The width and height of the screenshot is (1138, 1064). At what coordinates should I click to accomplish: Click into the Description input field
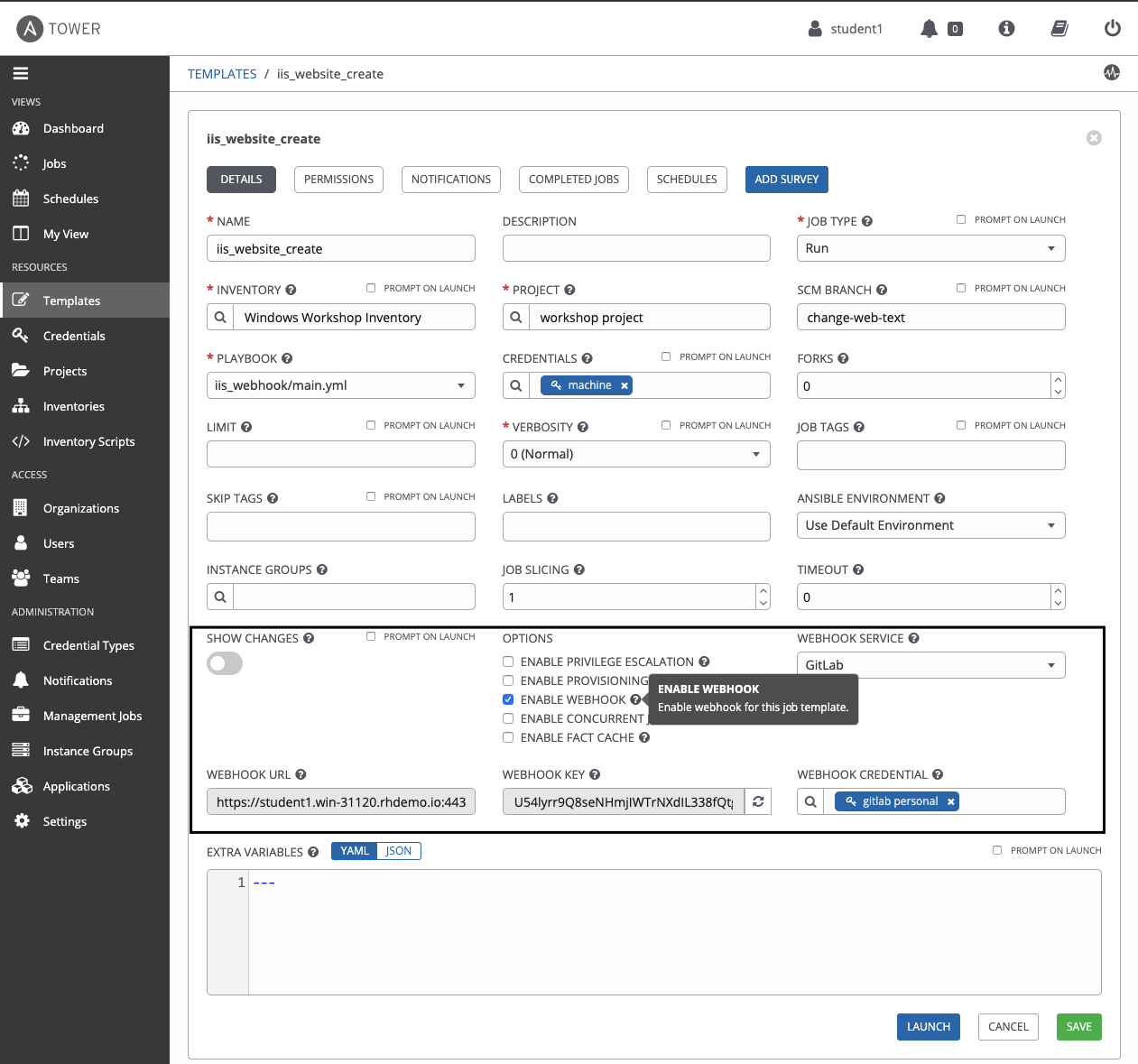pos(635,248)
